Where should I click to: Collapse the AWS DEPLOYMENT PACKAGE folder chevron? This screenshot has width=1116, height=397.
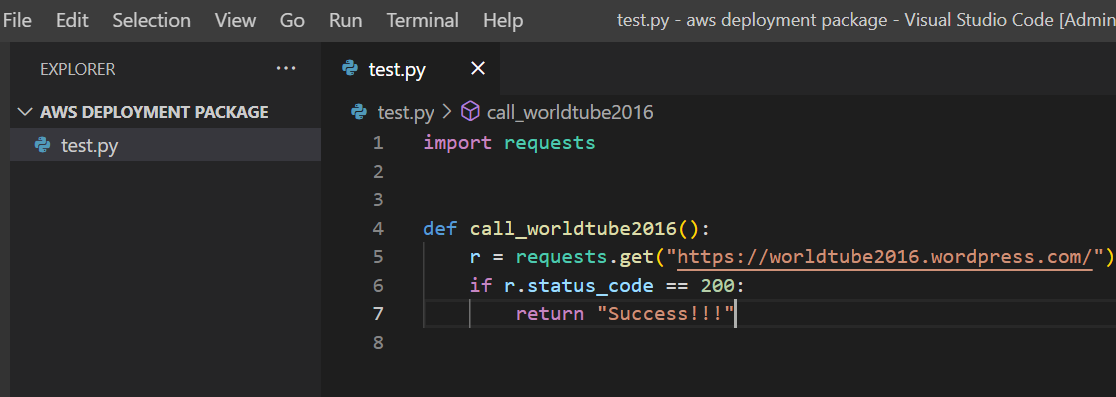pos(26,112)
